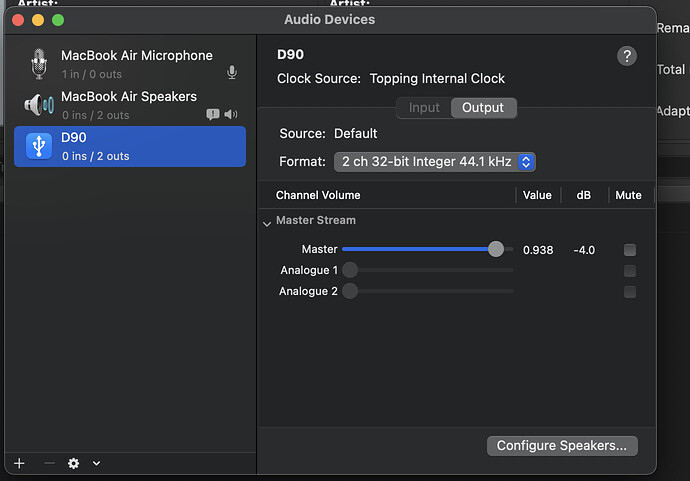Select the 'D90' row in device list
Image resolution: width=690 pixels, height=481 pixels.
pos(130,147)
